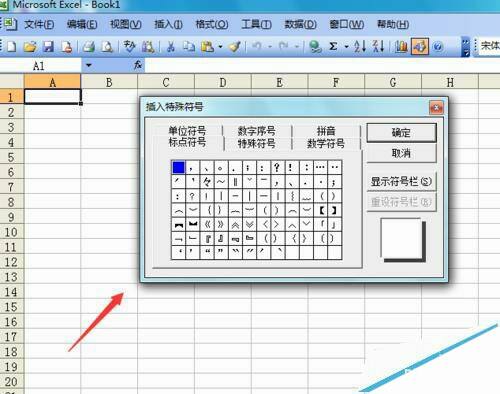Click the Open folder icon

(x=30, y=47)
